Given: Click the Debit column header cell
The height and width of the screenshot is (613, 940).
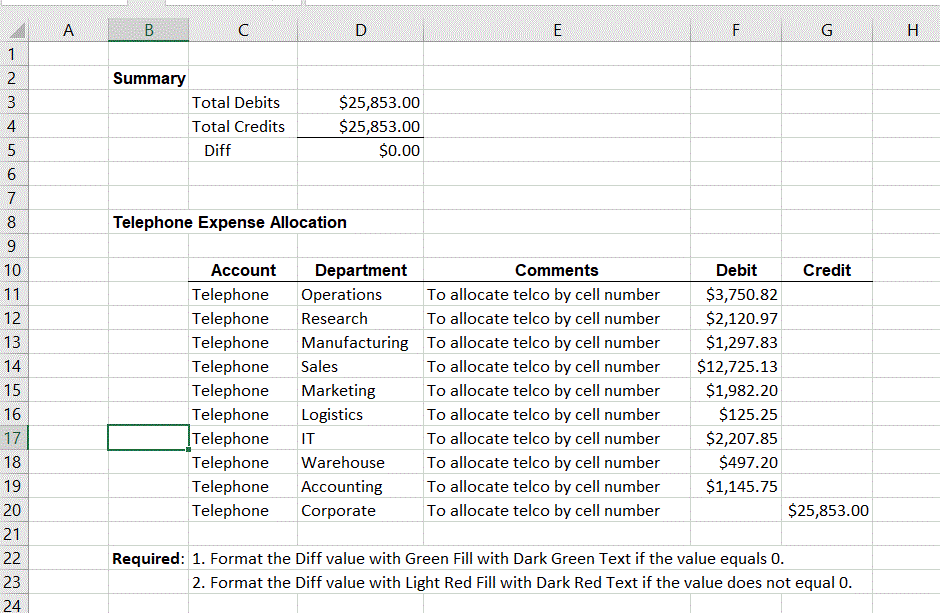Looking at the screenshot, I should (736, 270).
